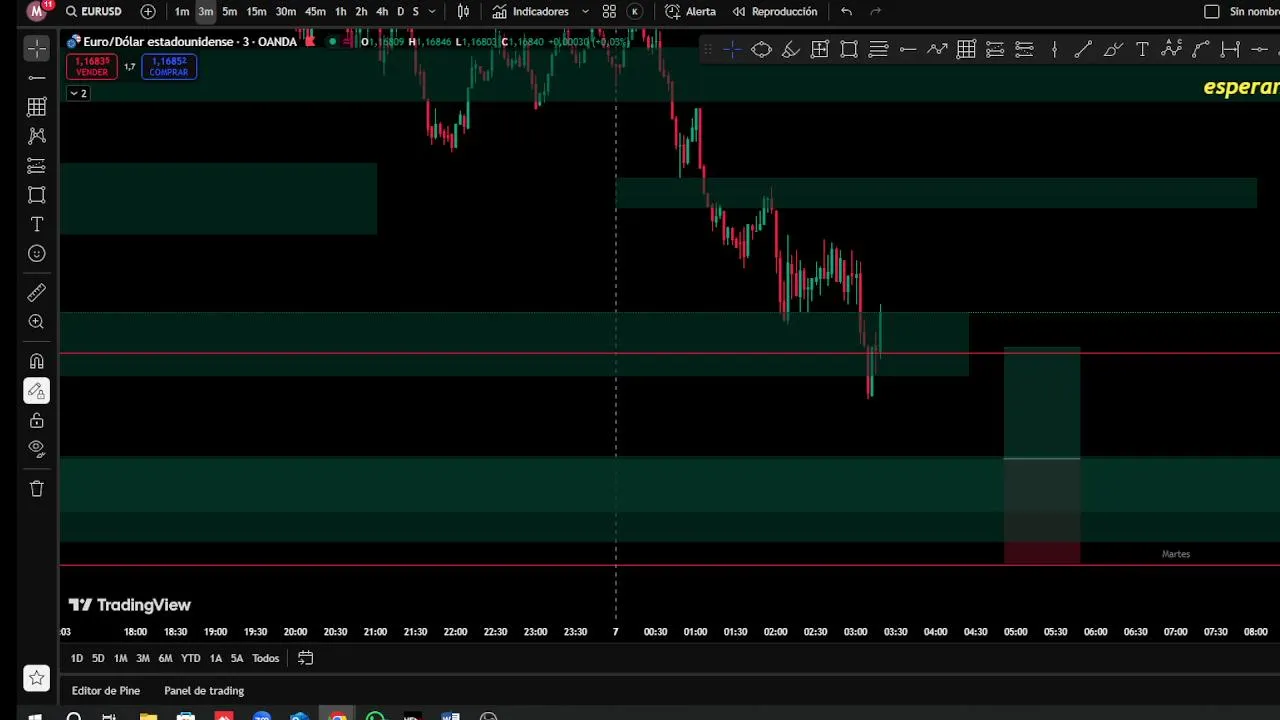The image size is (1280, 720).
Task: Switch to the D daily timeframe
Action: [401, 12]
